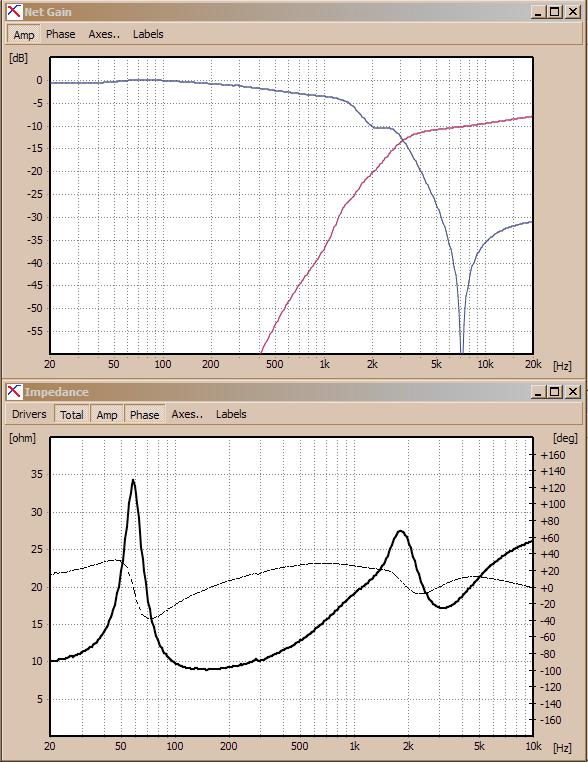
Task: Click the 35 ohm axis value
Action: (36, 474)
